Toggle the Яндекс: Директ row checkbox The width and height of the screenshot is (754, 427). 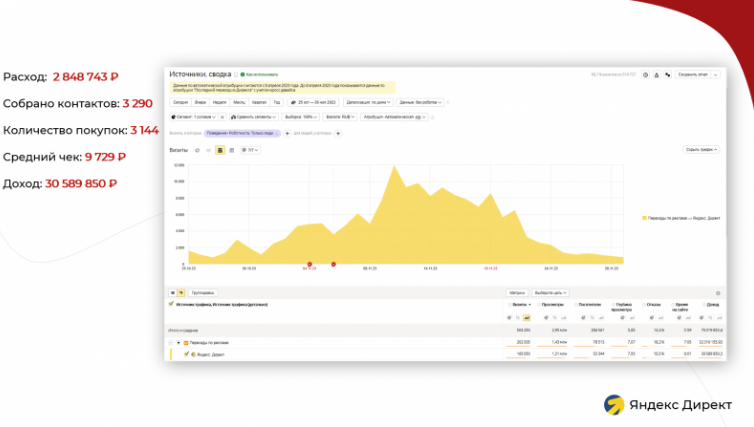(x=187, y=353)
